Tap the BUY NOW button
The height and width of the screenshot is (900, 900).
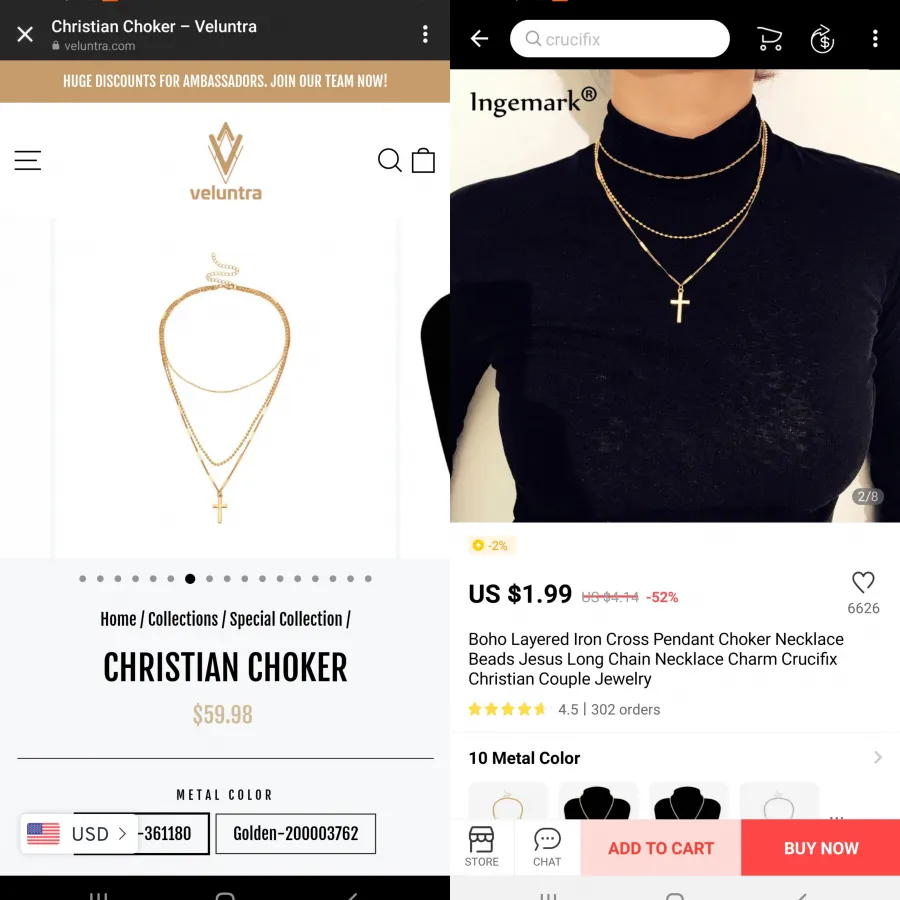tap(821, 848)
